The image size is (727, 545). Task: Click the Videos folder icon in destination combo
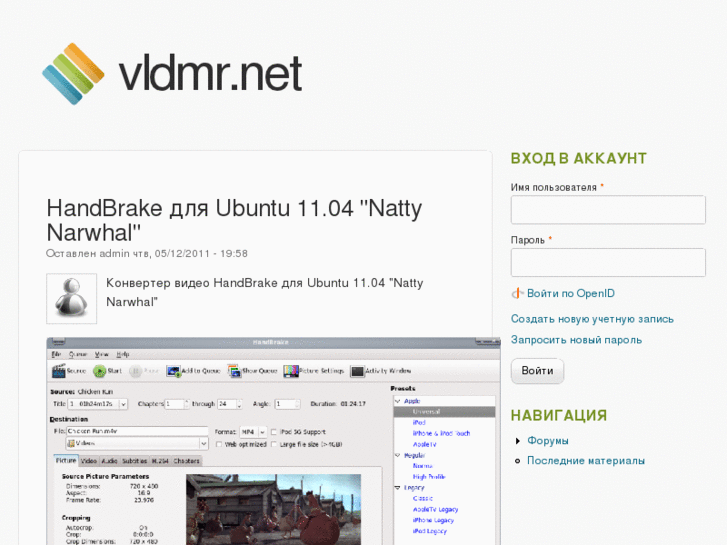71,443
